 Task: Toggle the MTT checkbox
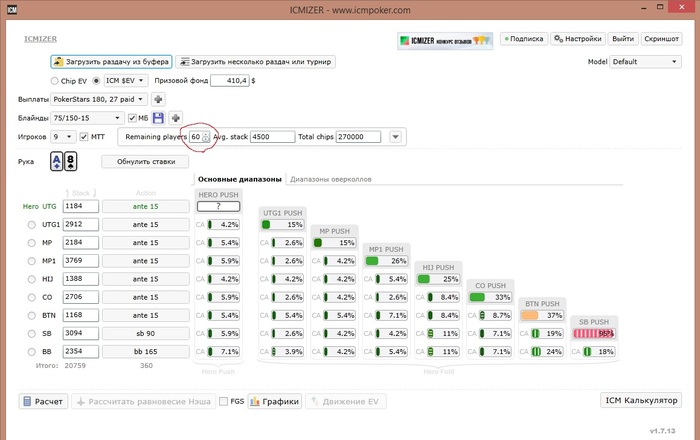tap(83, 137)
